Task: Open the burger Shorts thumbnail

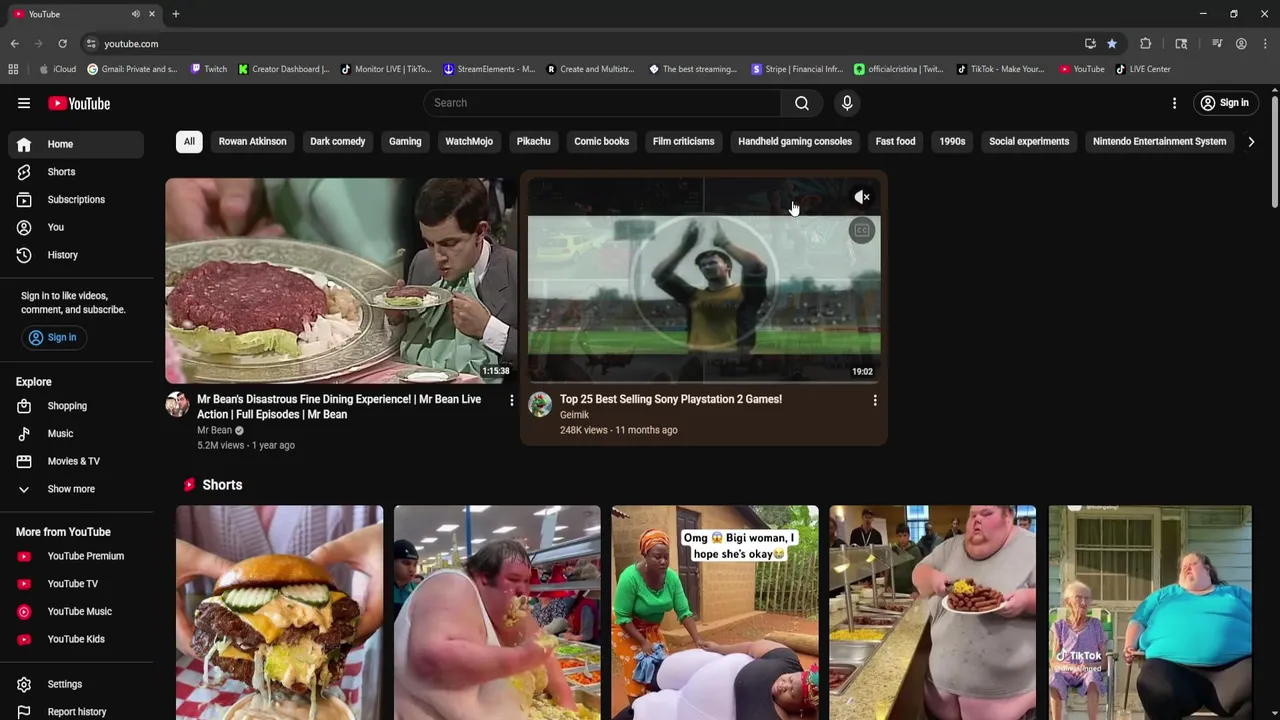Action: (x=279, y=612)
